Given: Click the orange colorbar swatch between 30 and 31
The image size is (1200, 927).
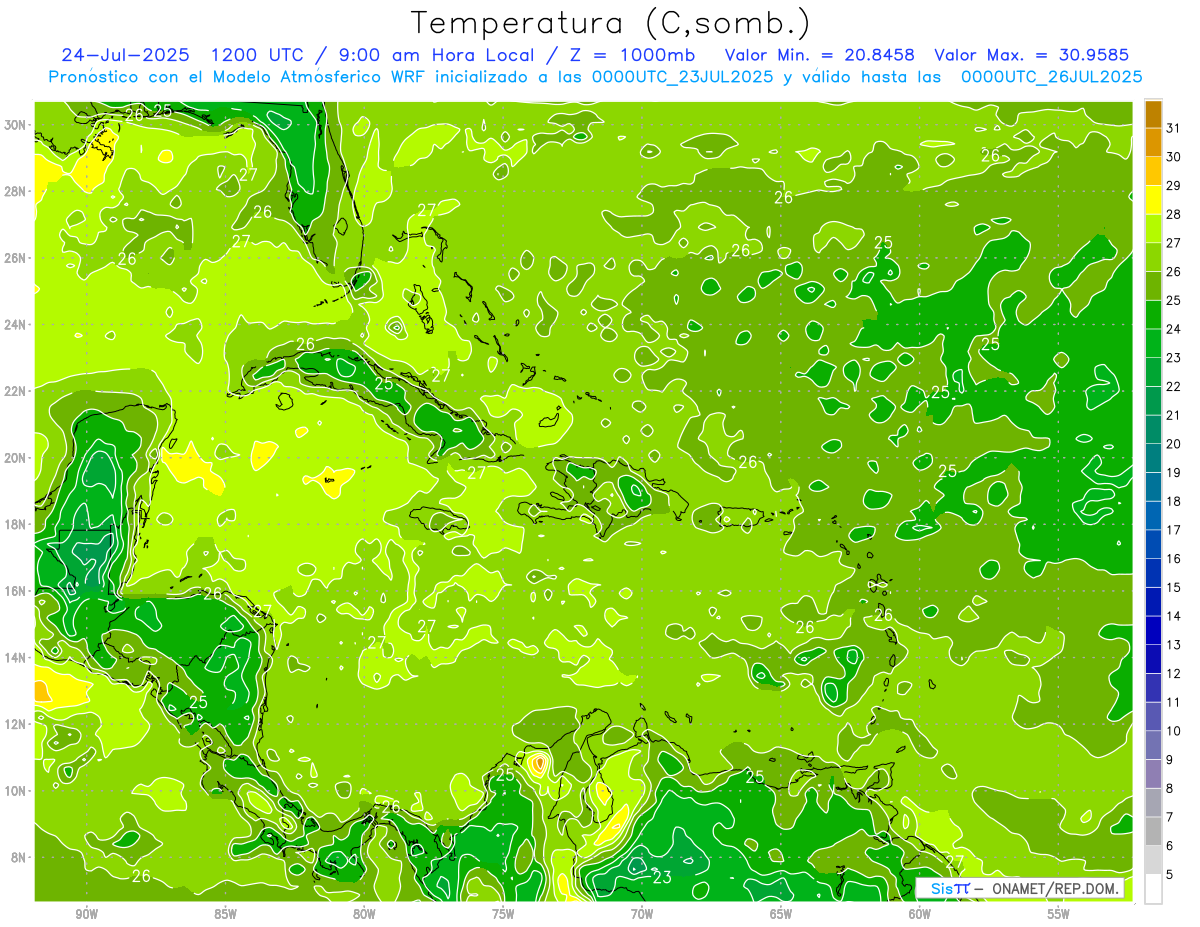Looking at the screenshot, I should click(1153, 142).
